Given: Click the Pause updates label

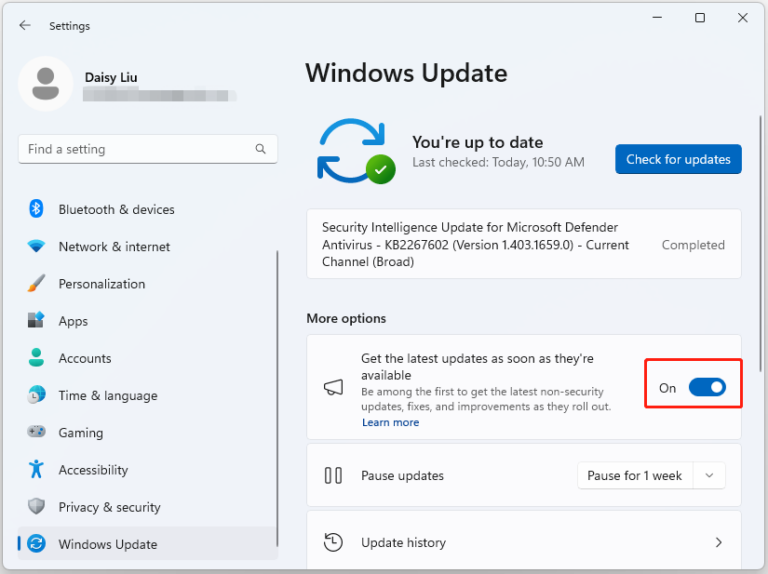Looking at the screenshot, I should coord(402,476).
